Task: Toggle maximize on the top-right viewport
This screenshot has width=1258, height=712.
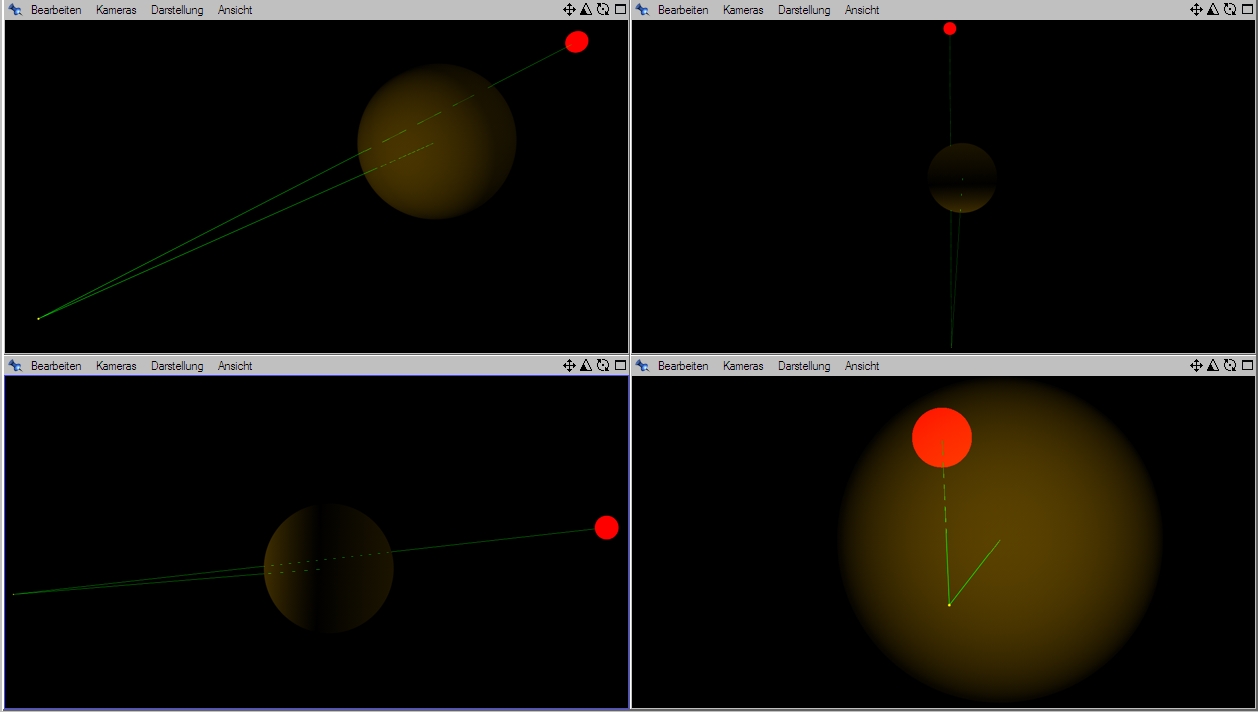Action: click(x=1247, y=9)
